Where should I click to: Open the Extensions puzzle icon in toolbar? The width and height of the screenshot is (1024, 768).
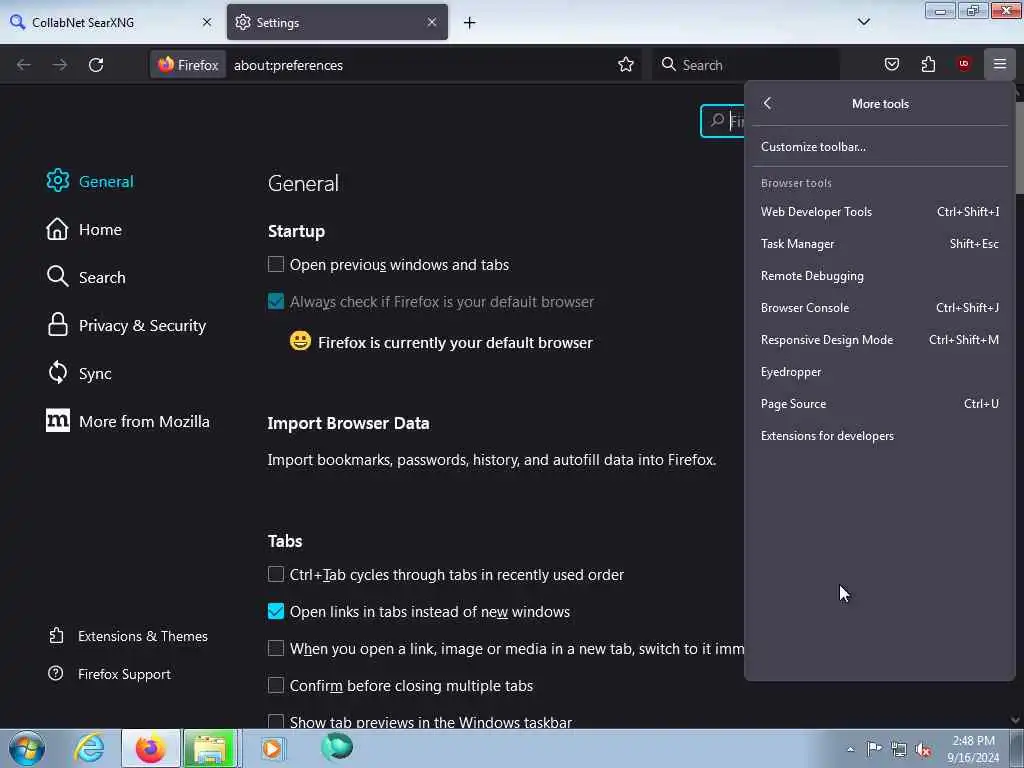pyautogui.click(x=928, y=64)
